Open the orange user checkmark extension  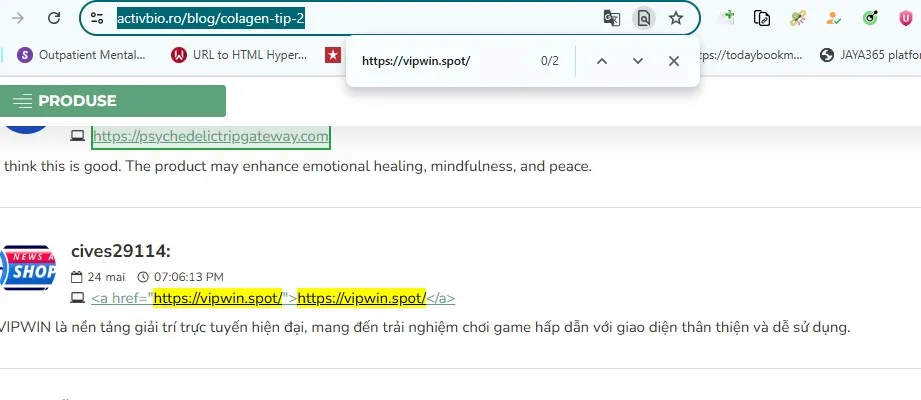(833, 18)
